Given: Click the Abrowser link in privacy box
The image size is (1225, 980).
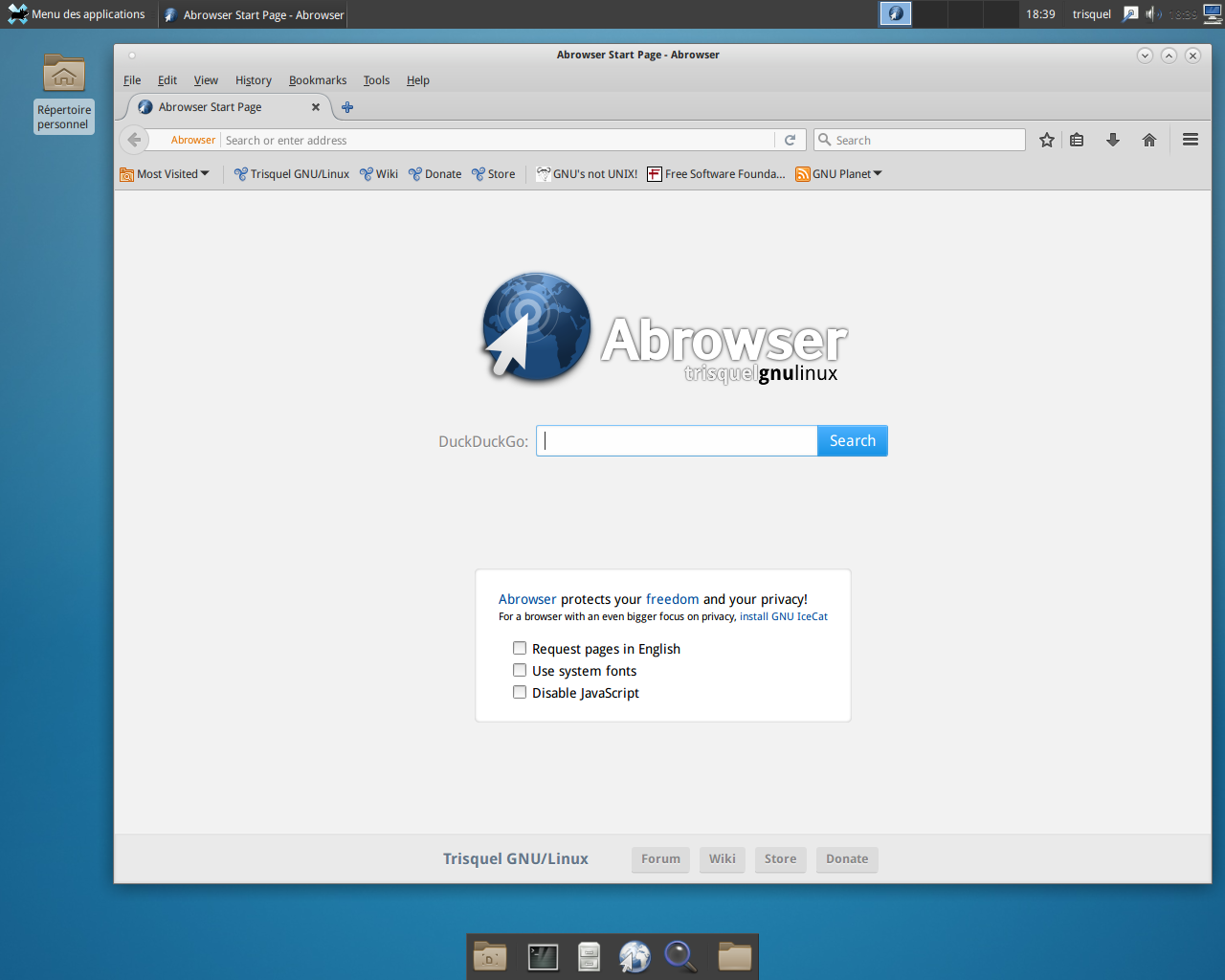Looking at the screenshot, I should coord(527,599).
